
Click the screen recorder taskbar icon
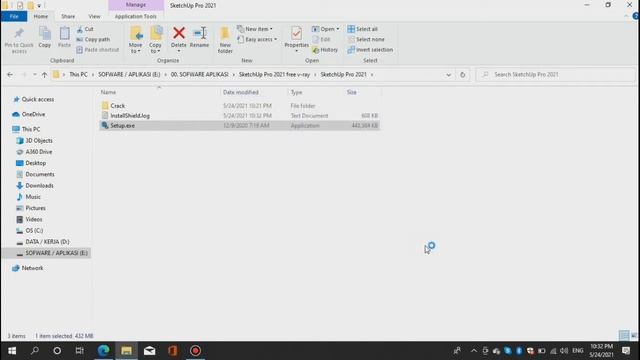(x=196, y=351)
